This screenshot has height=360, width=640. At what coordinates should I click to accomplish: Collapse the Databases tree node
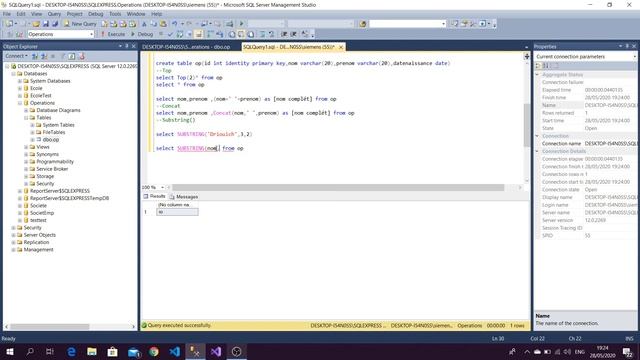pos(13,74)
